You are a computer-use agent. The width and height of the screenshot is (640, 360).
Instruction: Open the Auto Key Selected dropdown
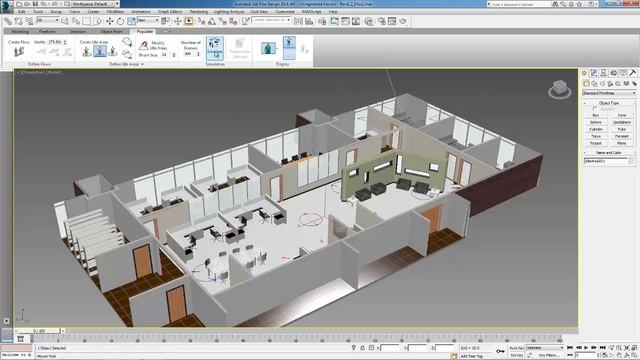tap(544, 348)
